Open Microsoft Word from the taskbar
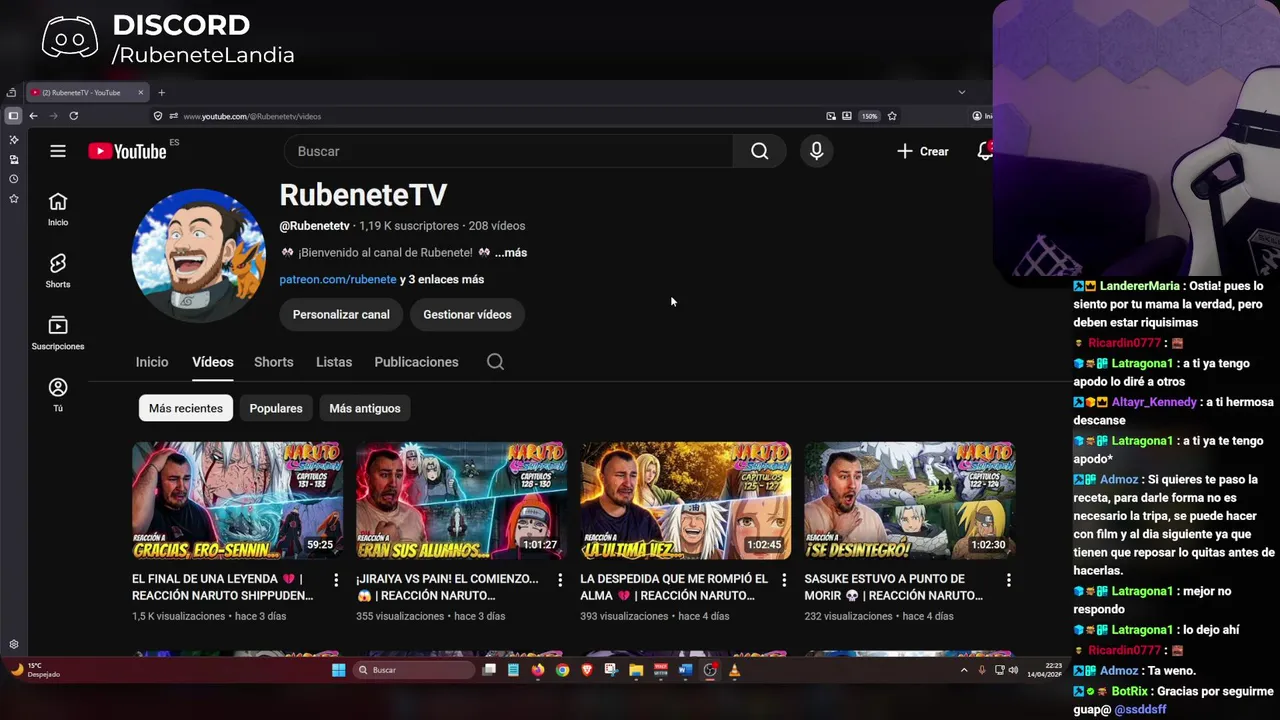Viewport: 1280px width, 720px height. point(685,670)
